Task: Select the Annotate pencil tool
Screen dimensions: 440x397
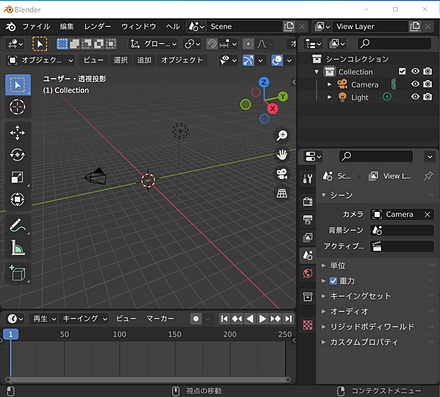Action: tap(17, 225)
